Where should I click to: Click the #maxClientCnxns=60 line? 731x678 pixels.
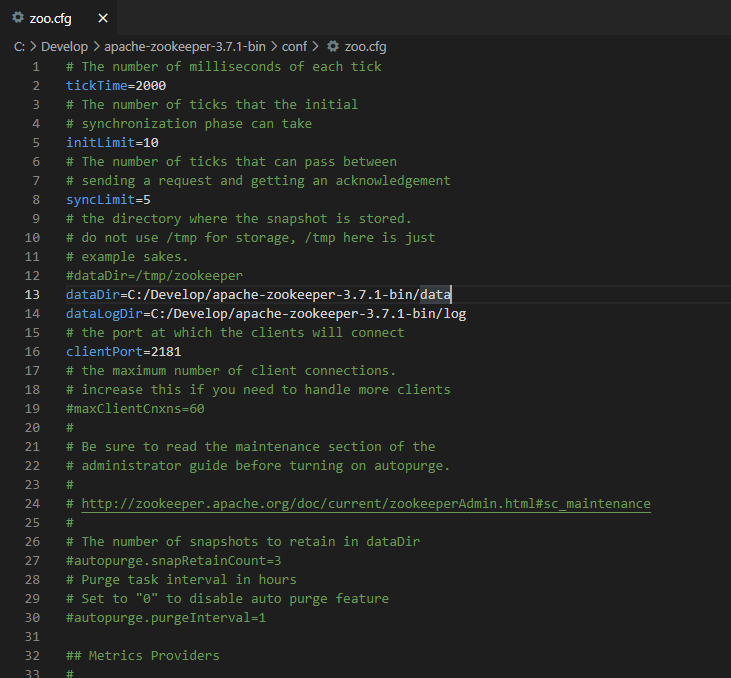135,408
